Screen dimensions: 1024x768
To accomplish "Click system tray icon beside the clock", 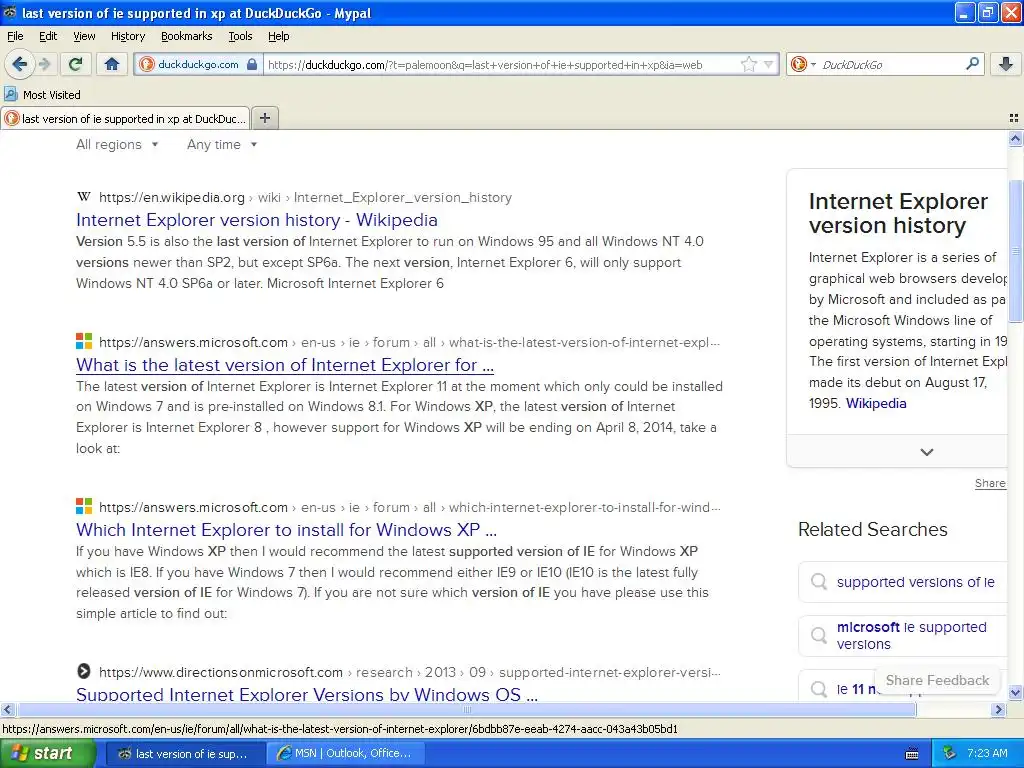I will tap(950, 753).
